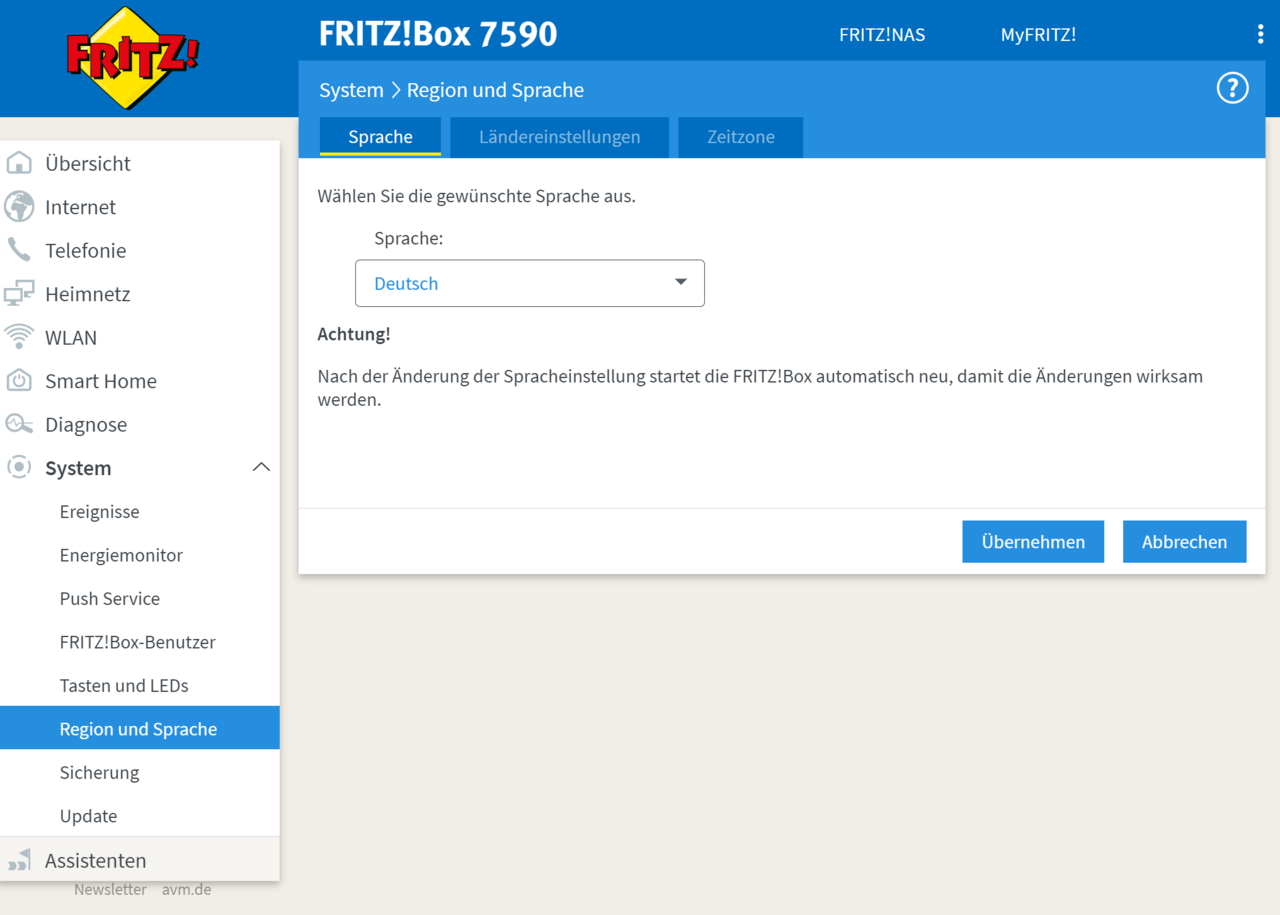This screenshot has height=915, width=1280.
Task: Open the avm.de footer link
Action: 186,889
